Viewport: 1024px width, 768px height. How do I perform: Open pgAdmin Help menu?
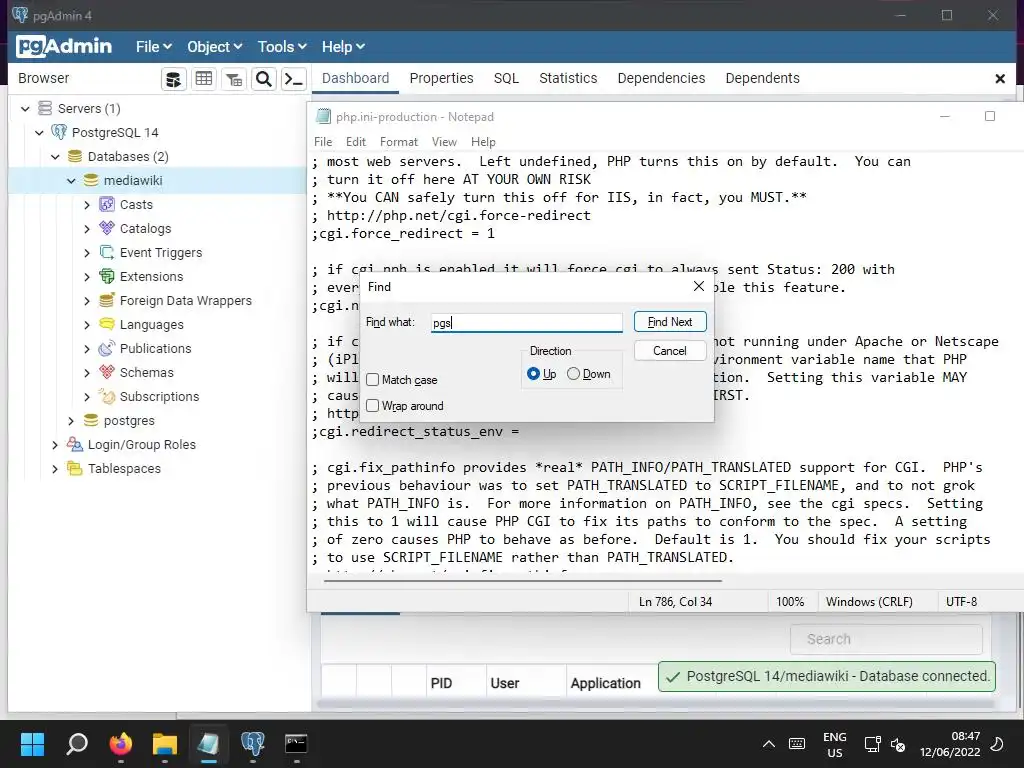pyautogui.click(x=343, y=47)
